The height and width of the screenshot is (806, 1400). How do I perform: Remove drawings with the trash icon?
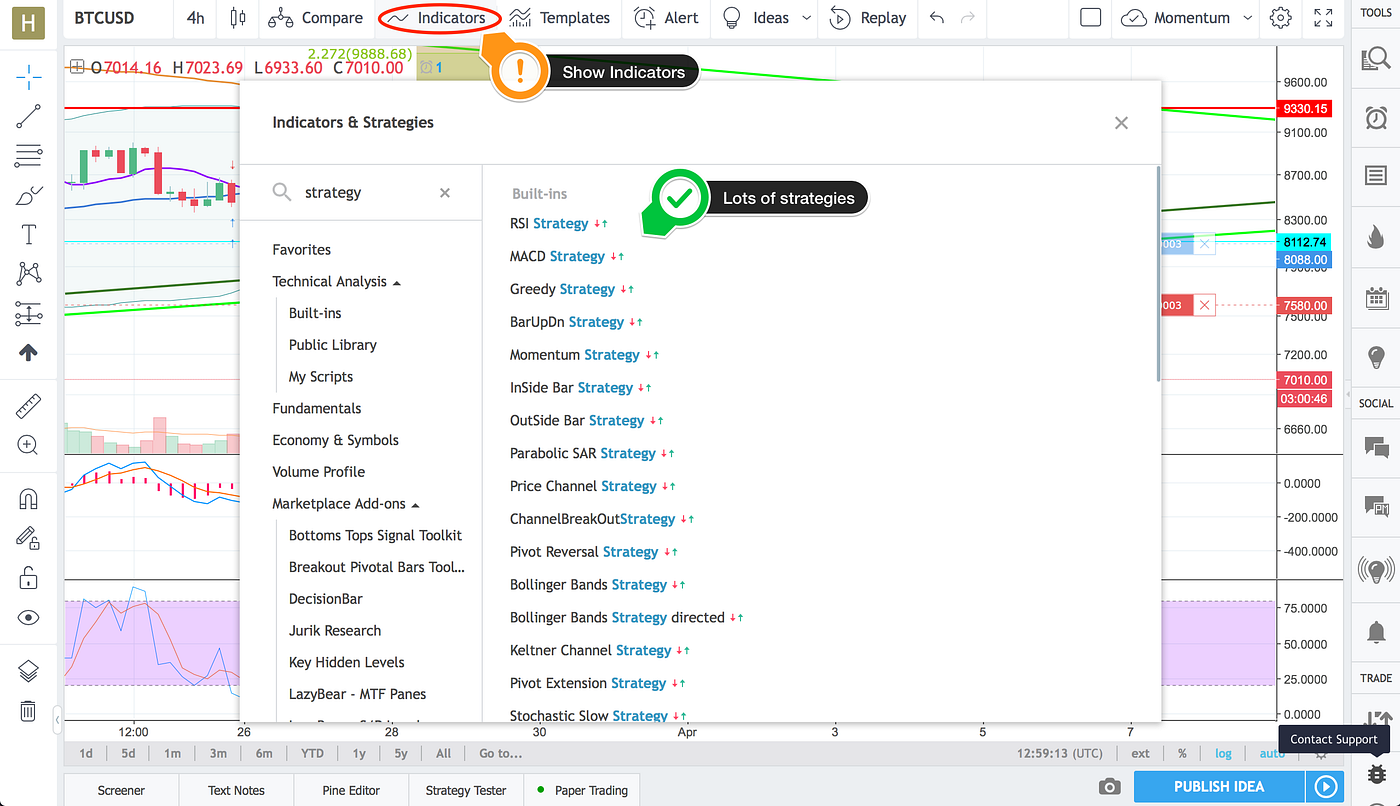28,711
